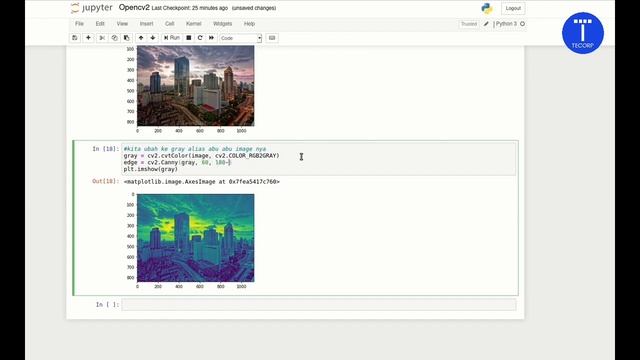Cut selected cells with the scissors icon
Image resolution: width=640 pixels, height=360 pixels.
point(102,38)
